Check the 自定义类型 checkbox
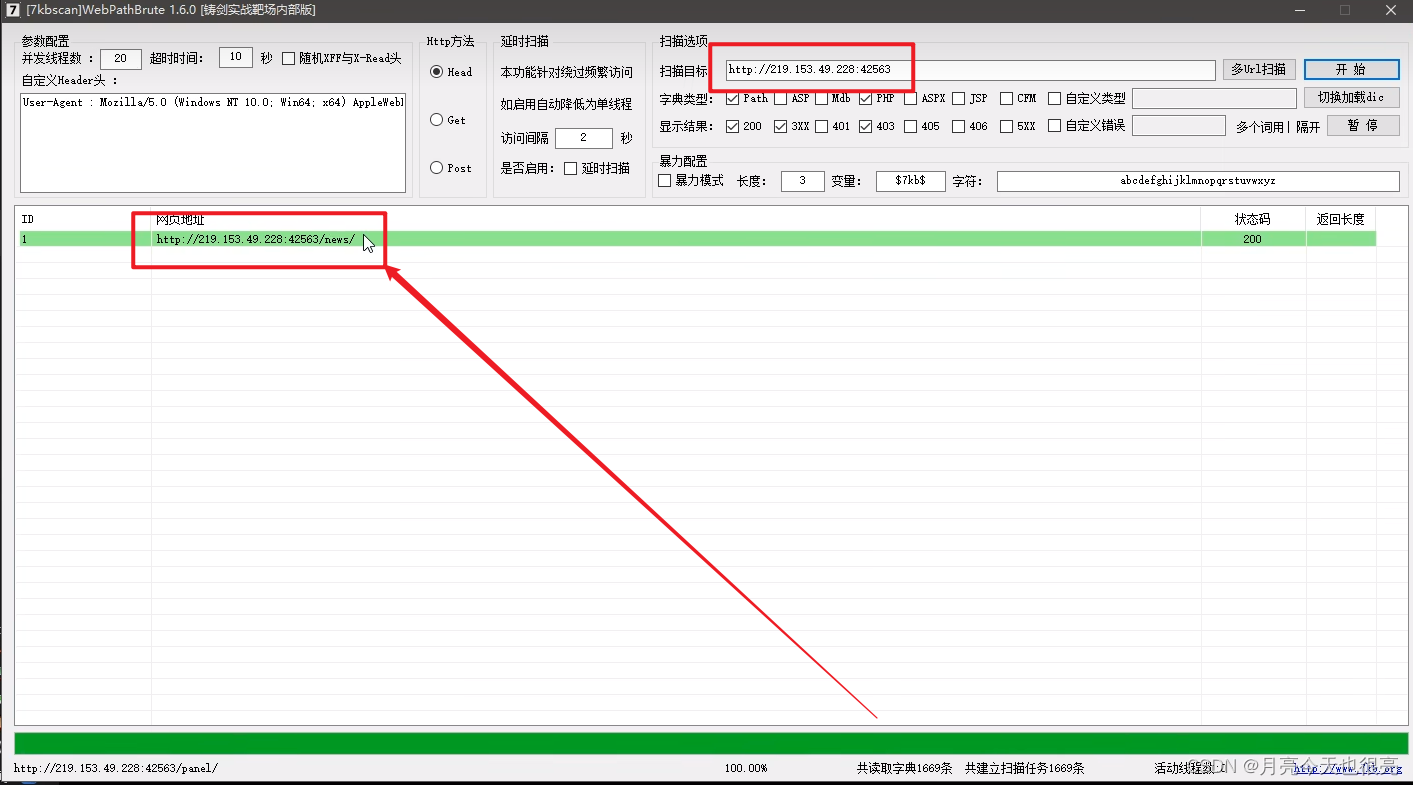 [x=1055, y=99]
